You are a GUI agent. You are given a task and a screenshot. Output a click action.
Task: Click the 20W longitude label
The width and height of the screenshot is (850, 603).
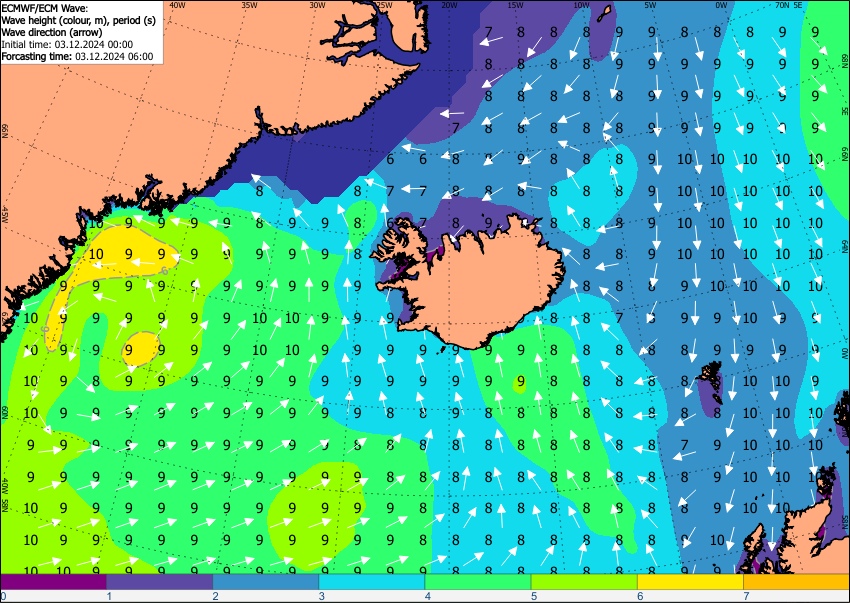[x=449, y=5]
